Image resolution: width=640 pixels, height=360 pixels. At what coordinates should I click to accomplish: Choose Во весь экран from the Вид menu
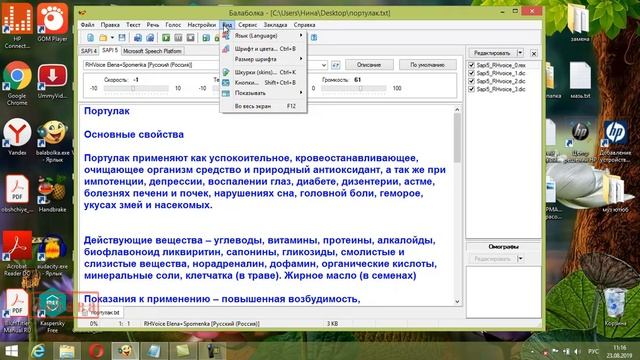[264, 106]
